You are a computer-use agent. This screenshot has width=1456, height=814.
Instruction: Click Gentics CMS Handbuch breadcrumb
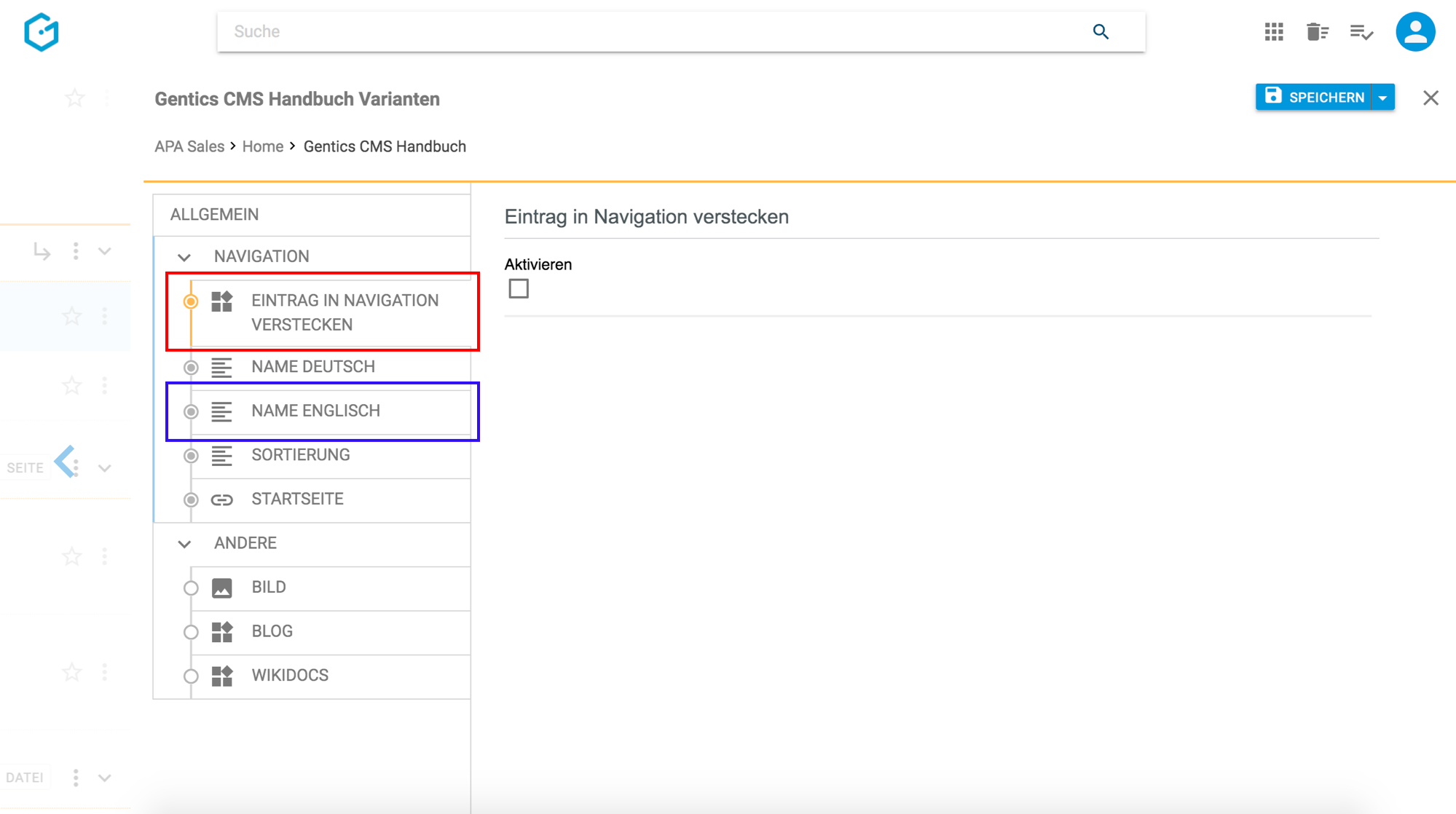click(x=385, y=146)
